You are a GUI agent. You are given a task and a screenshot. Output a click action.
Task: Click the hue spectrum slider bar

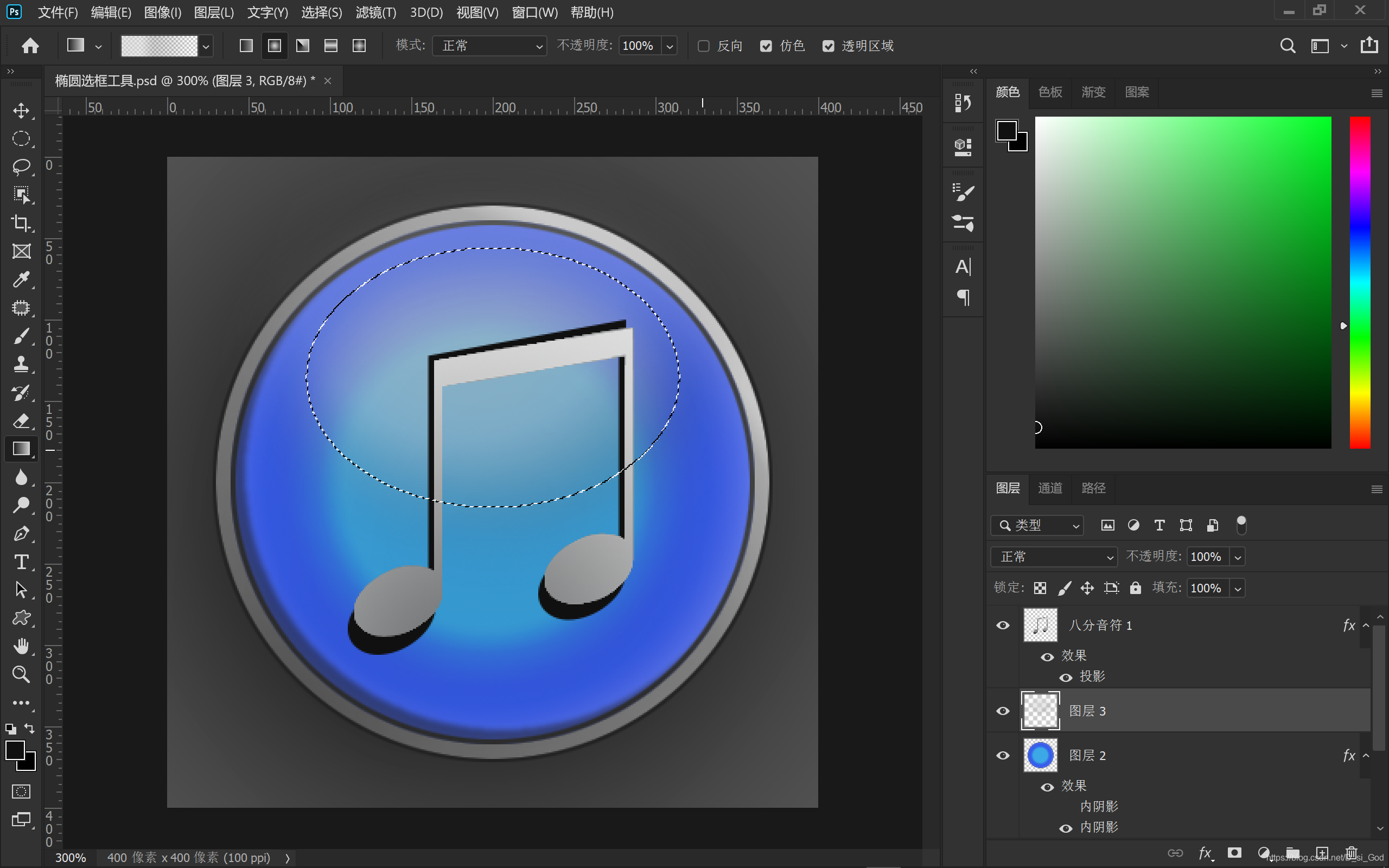click(1359, 283)
